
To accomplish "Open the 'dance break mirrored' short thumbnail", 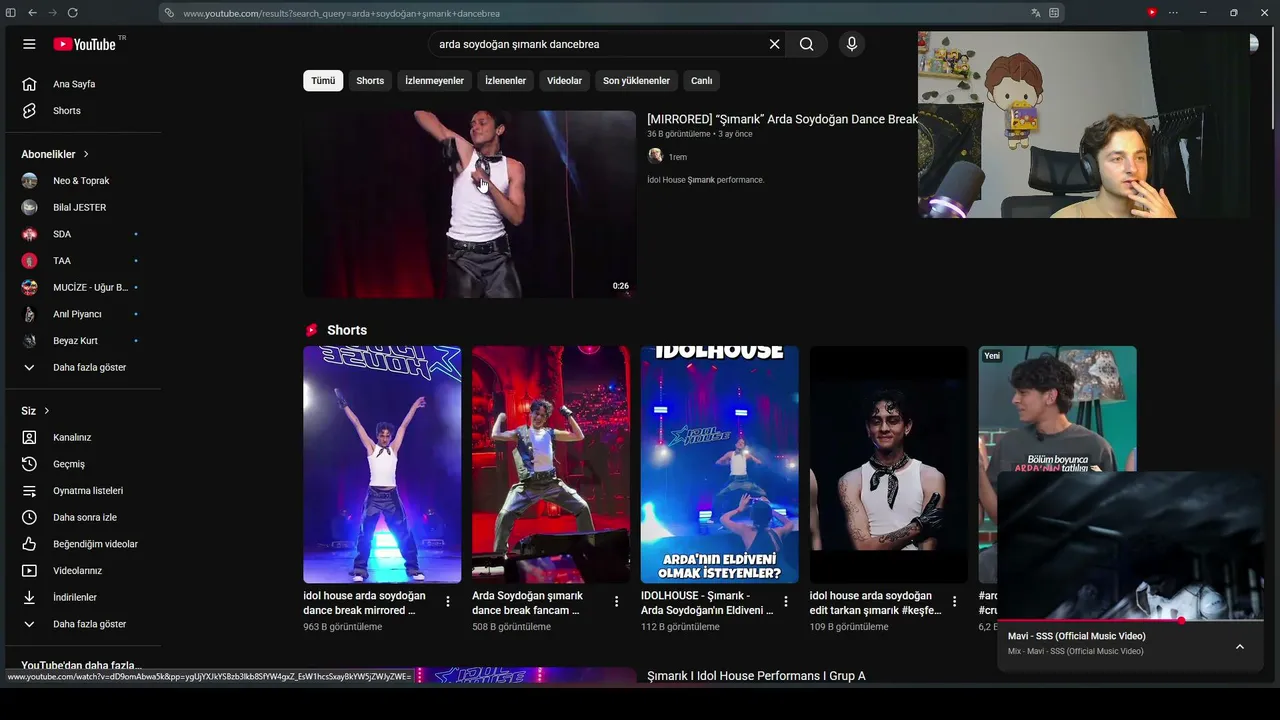I will (382, 464).
